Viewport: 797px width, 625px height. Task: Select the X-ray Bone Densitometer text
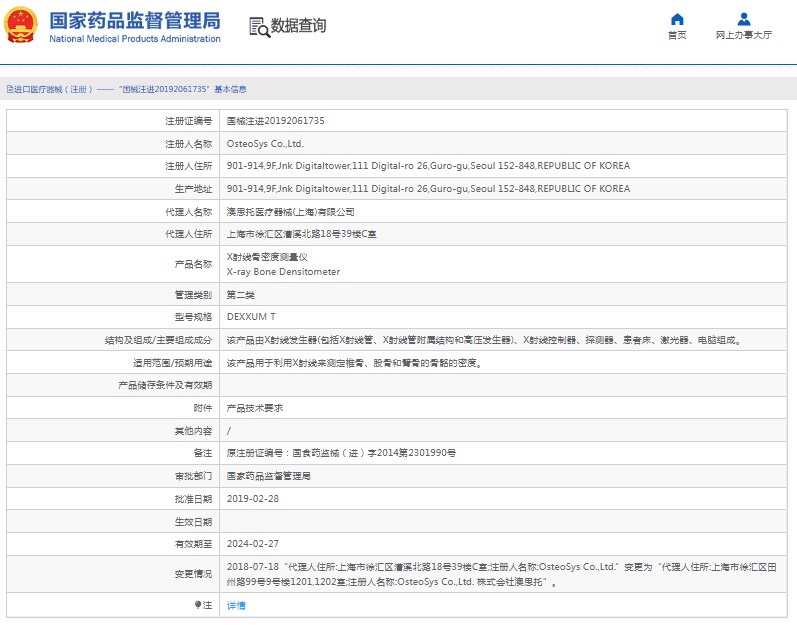click(283, 272)
